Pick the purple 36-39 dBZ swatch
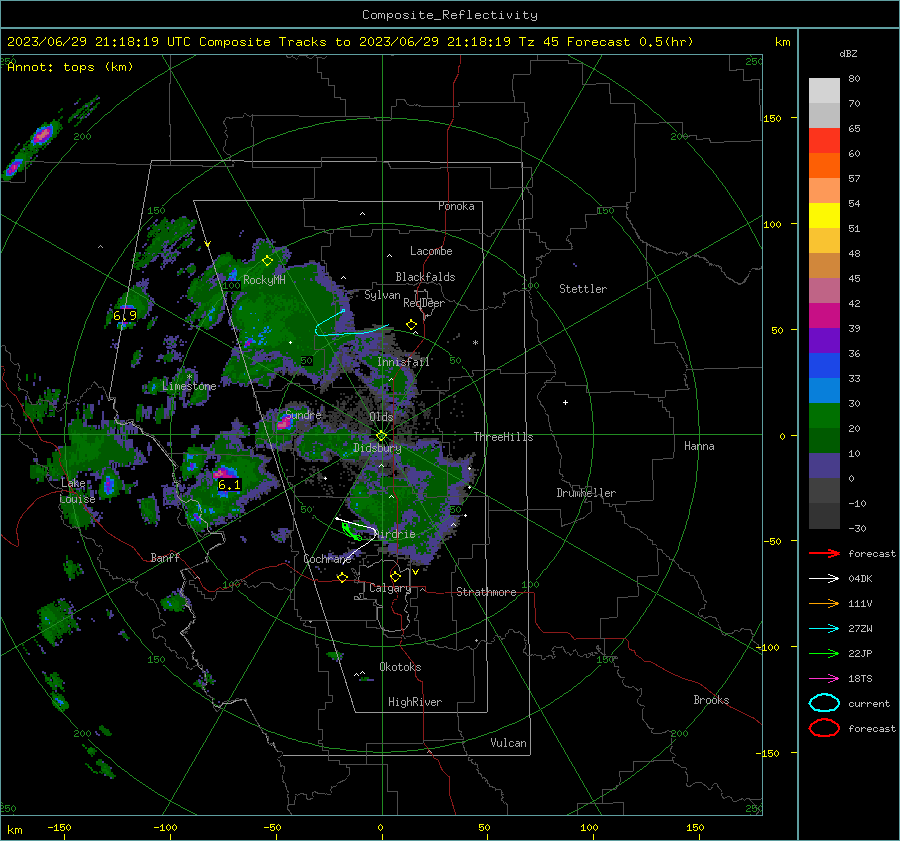900x841 pixels. click(x=824, y=340)
